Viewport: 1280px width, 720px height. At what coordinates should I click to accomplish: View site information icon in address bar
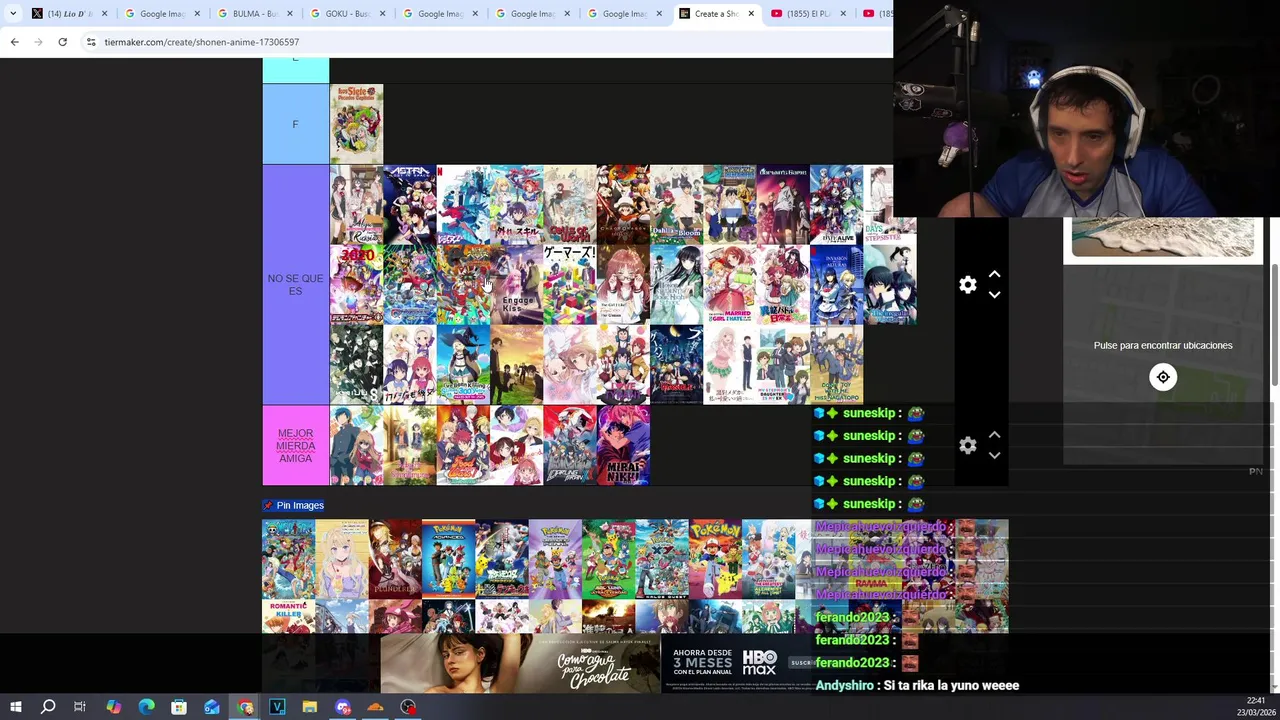91,42
